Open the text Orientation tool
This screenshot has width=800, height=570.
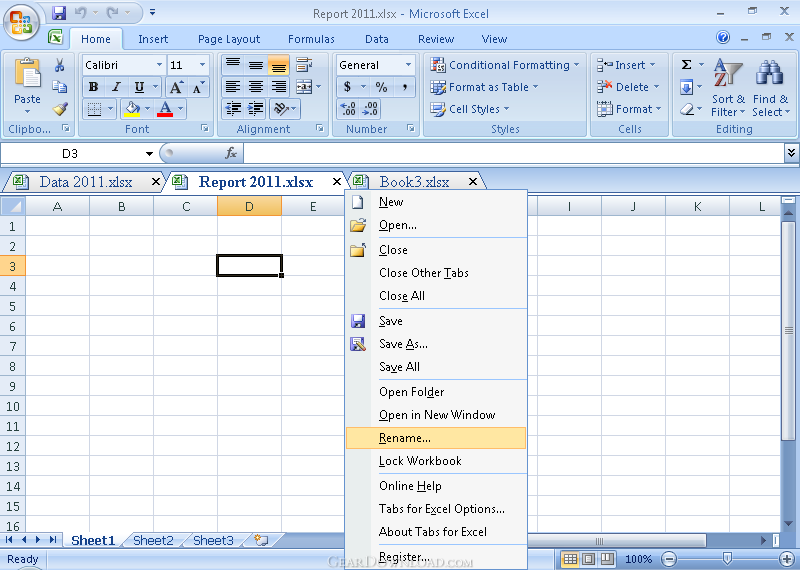click(x=281, y=109)
